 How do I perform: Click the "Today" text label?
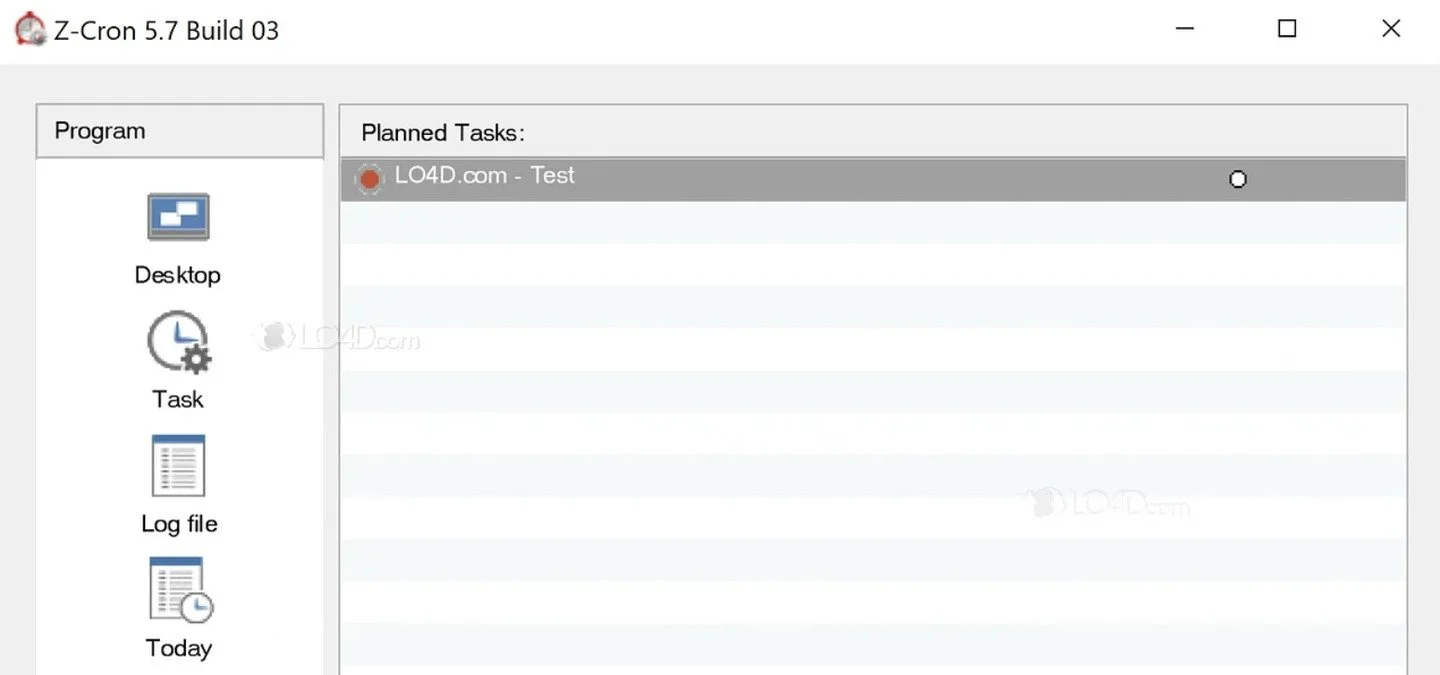point(179,648)
